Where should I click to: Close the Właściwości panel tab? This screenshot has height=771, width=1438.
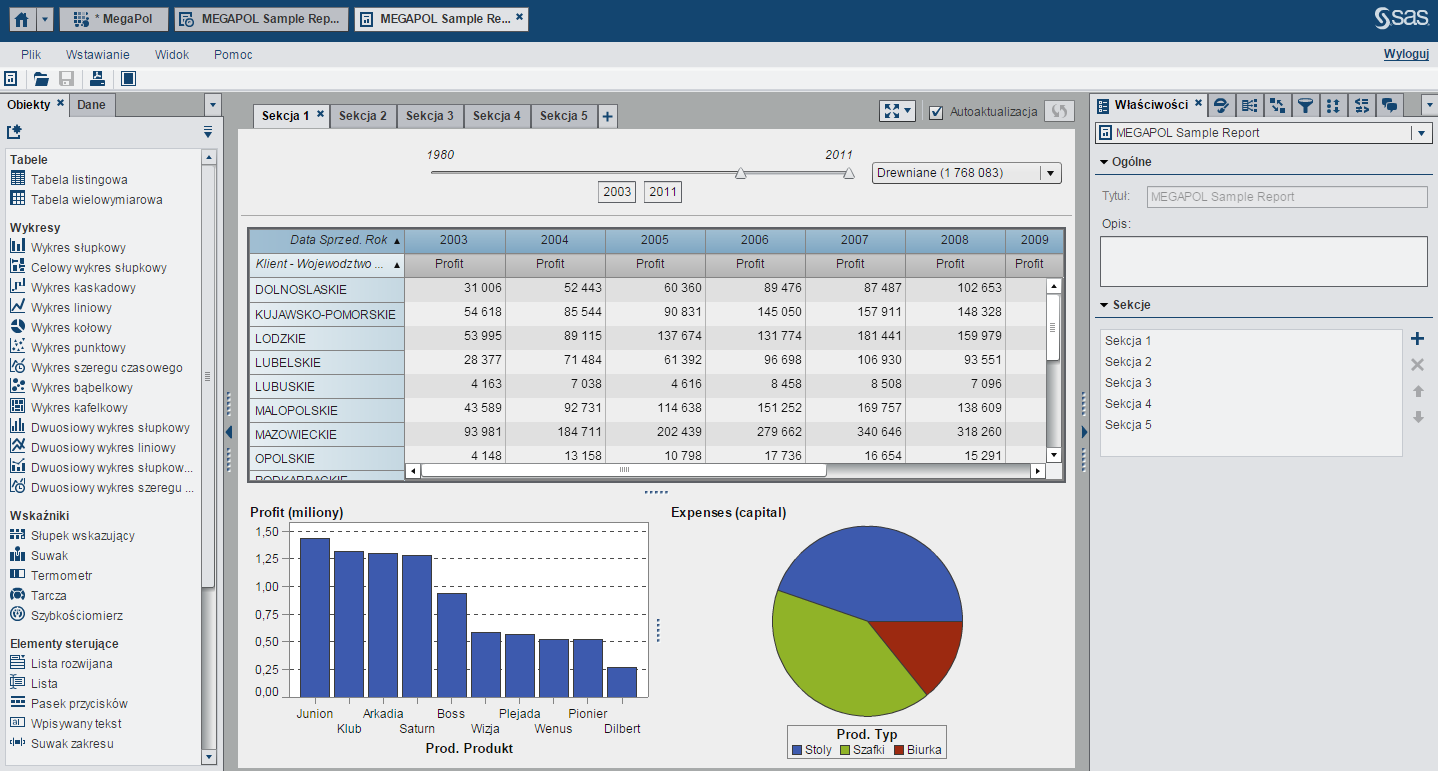point(1197,103)
